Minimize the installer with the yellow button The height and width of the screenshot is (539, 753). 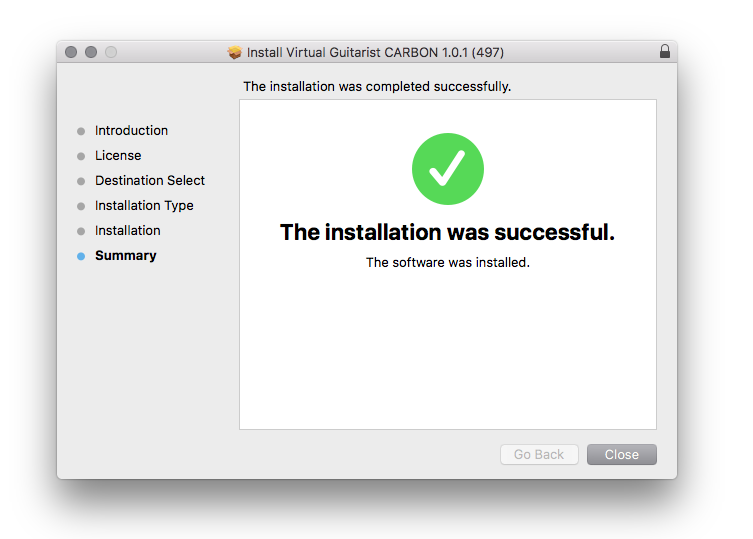click(91, 52)
